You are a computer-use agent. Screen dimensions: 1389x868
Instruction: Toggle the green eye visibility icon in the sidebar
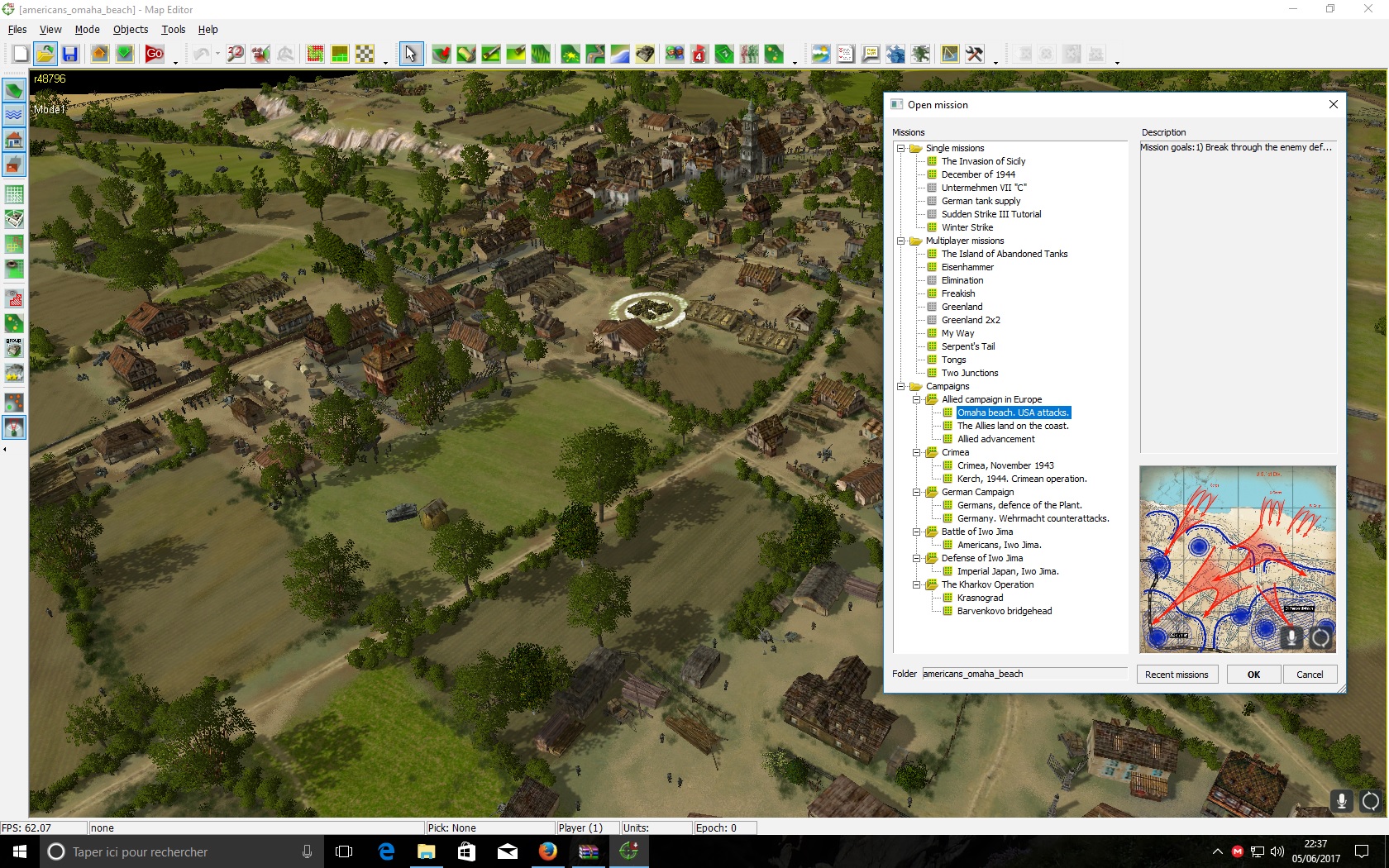(13, 269)
